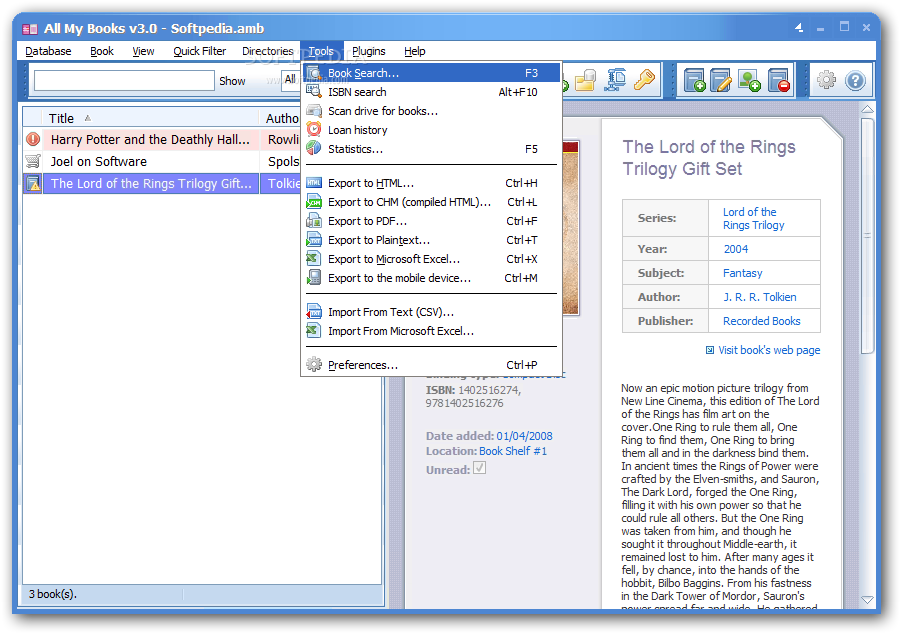The width and height of the screenshot is (901, 634).
Task: Select Statistics... in the Tools menu
Action: click(432, 149)
